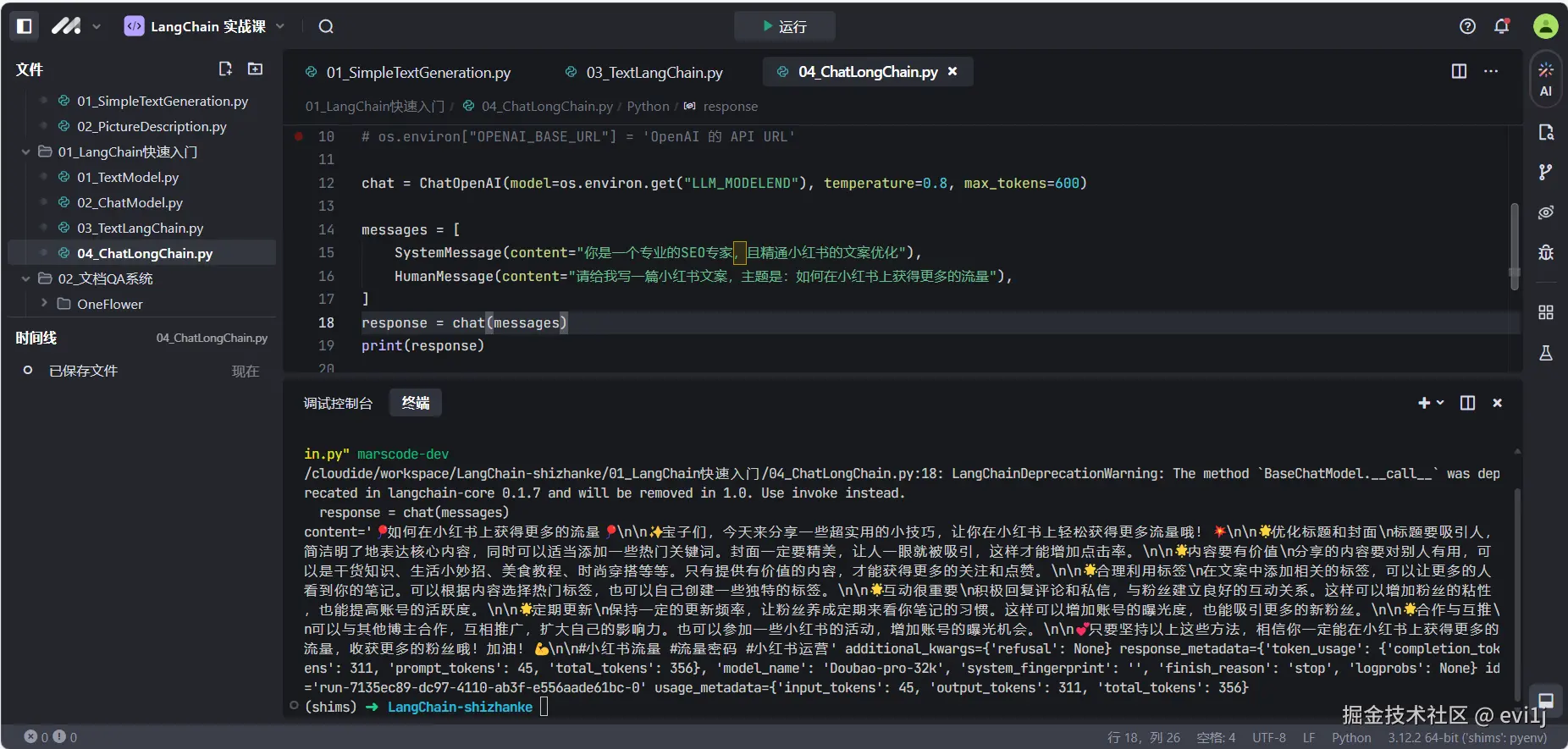The width and height of the screenshot is (1568, 749).
Task: Switch to 调试控制台 tab
Action: 338,403
